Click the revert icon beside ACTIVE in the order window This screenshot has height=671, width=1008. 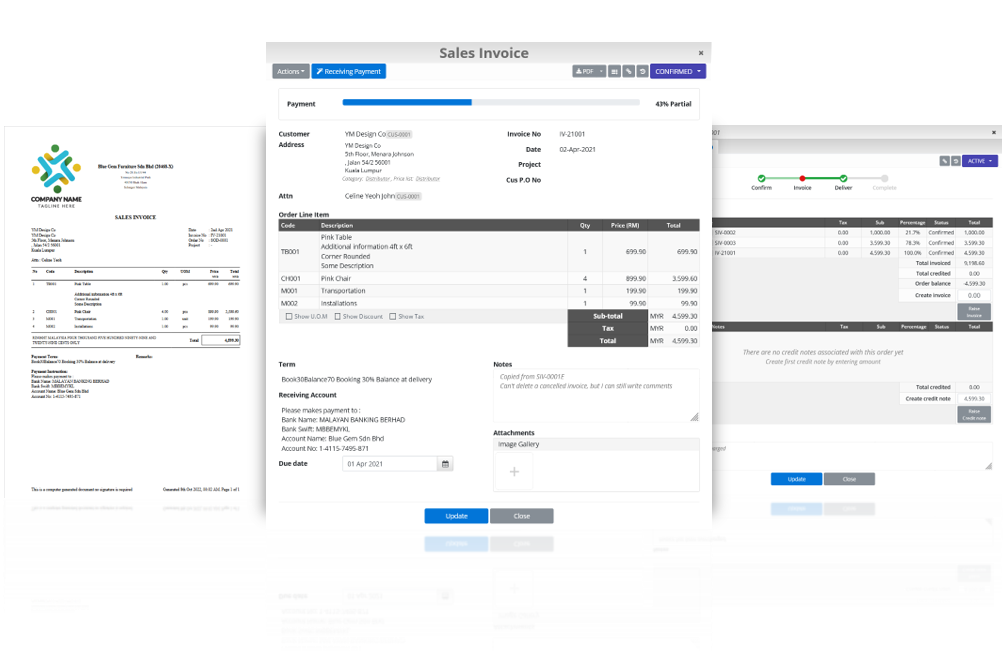pos(956,161)
